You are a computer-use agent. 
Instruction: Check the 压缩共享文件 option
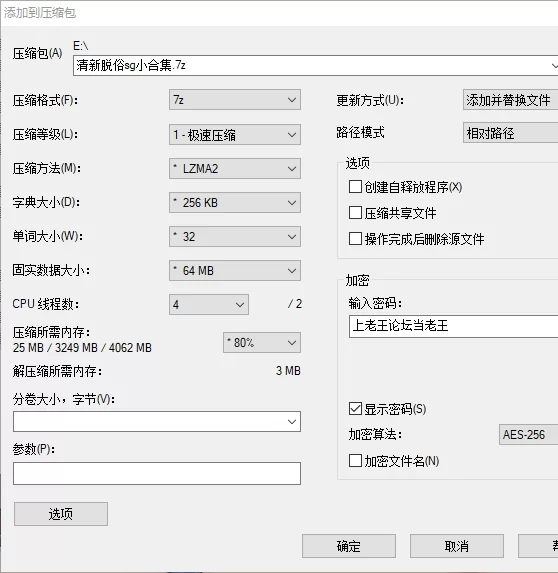click(x=355, y=213)
